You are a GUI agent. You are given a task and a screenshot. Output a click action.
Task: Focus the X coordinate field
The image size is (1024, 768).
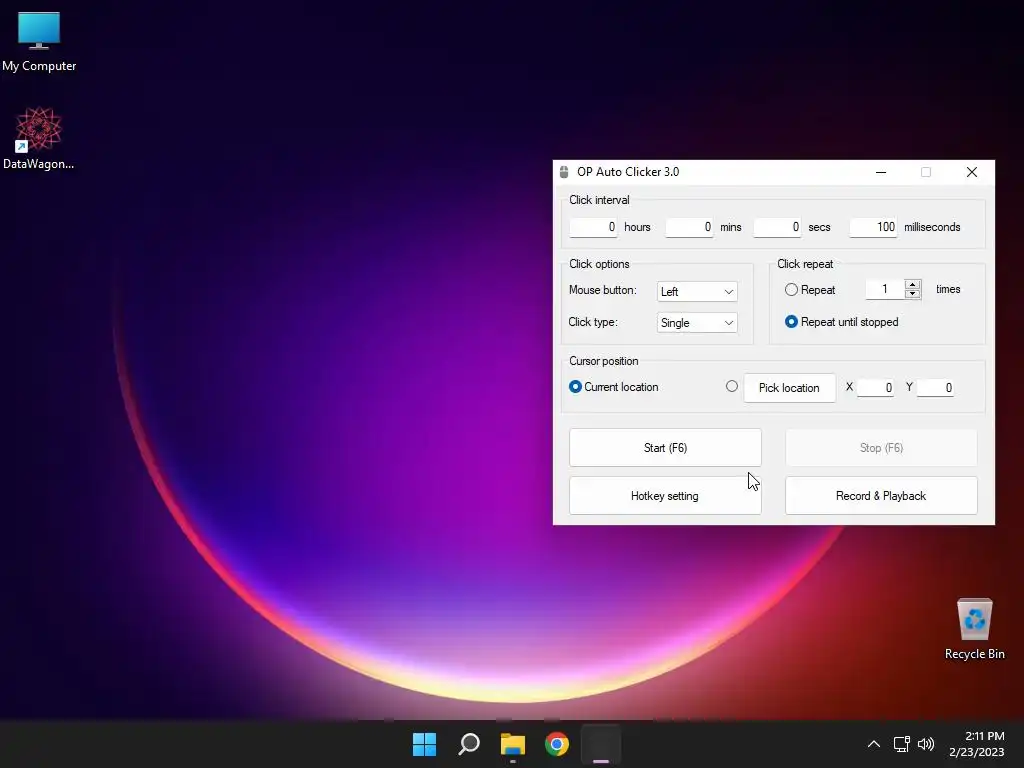(x=875, y=387)
